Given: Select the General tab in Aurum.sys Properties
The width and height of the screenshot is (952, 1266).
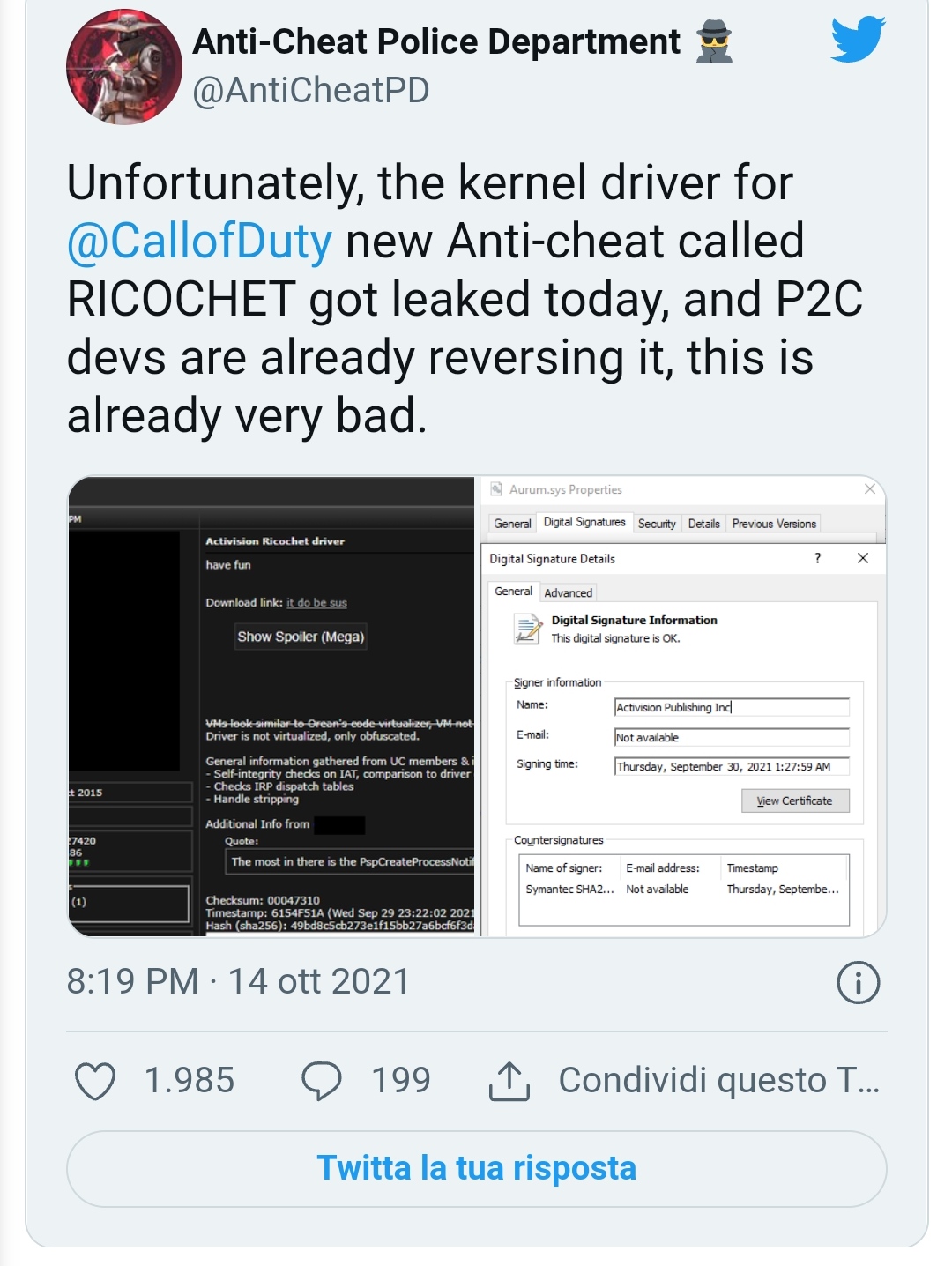Looking at the screenshot, I should click(x=512, y=523).
